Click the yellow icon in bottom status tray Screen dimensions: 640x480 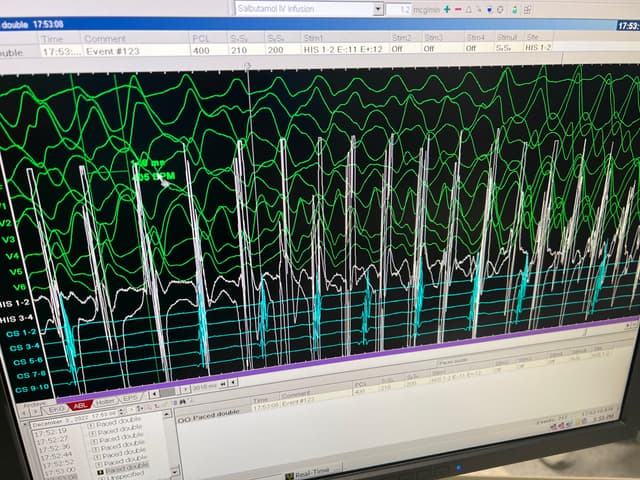[578, 422]
